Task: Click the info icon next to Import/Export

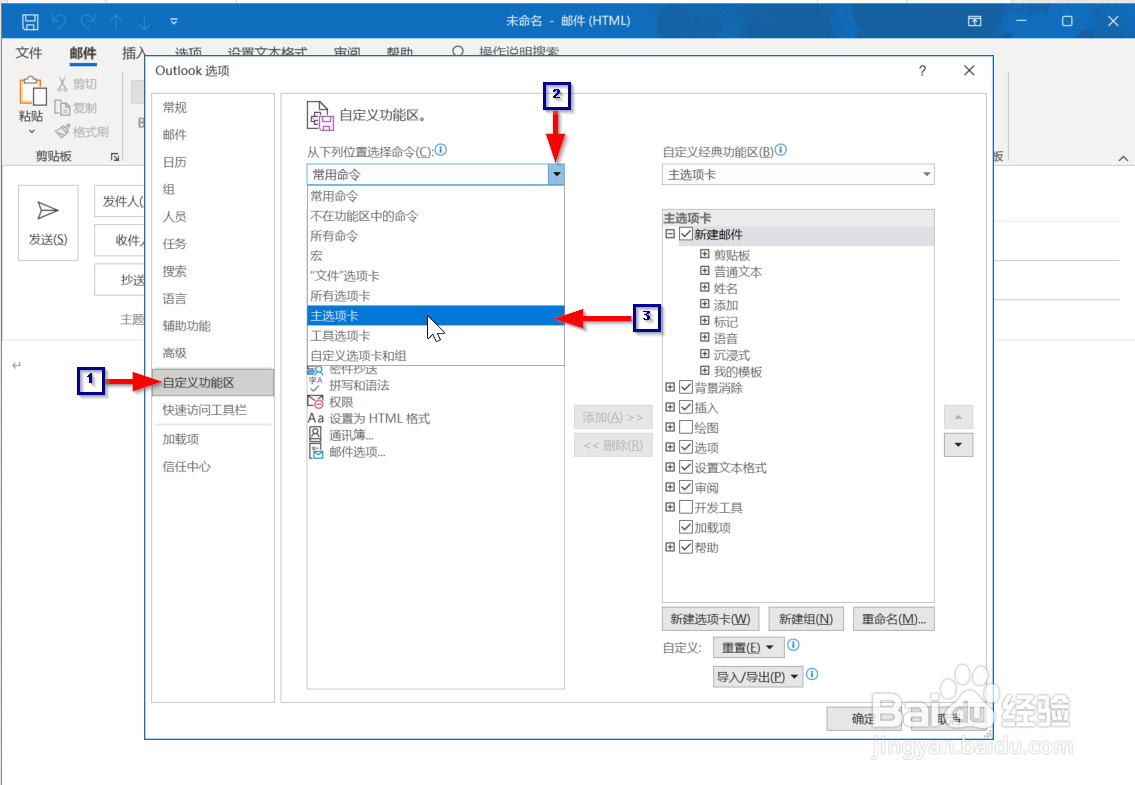Action: pos(812,674)
